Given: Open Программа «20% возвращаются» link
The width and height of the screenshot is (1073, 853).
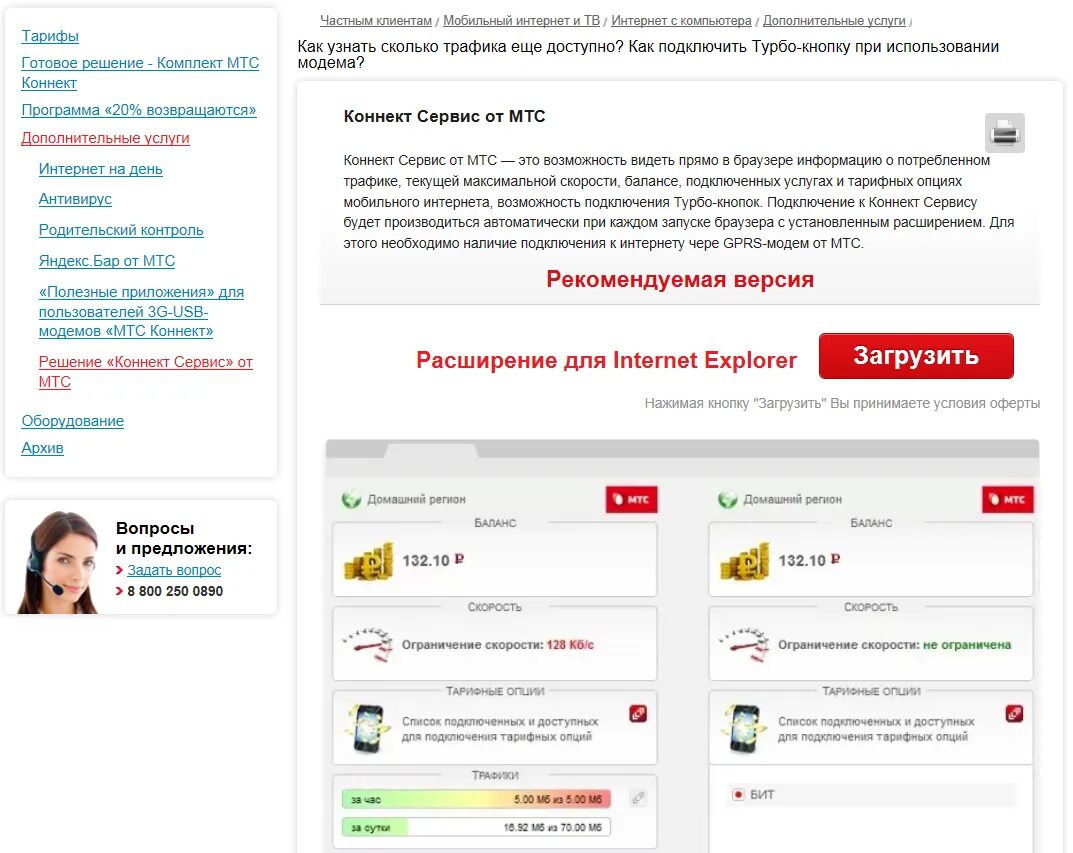Looking at the screenshot, I should pos(139,110).
